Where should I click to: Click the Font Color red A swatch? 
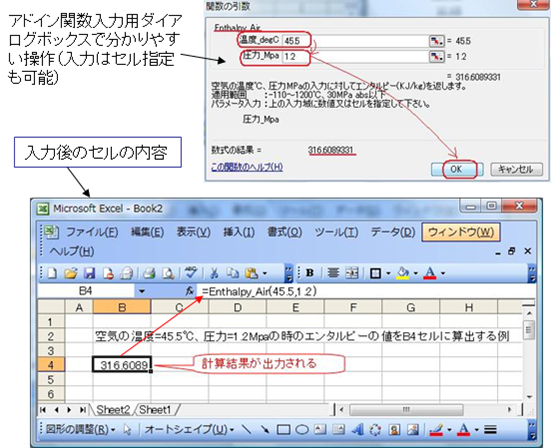[430, 273]
